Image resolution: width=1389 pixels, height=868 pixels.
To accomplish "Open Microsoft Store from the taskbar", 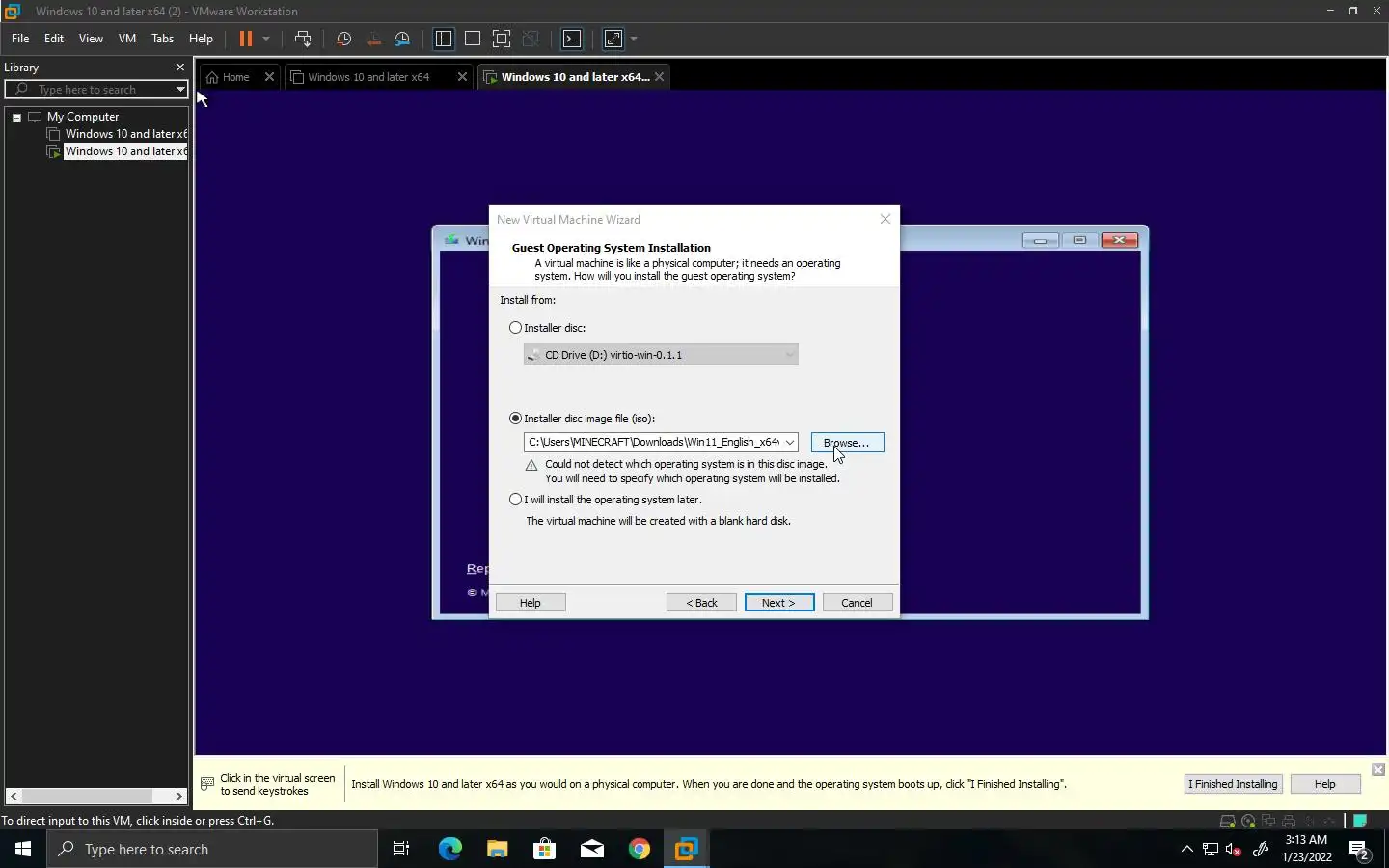I will [545, 849].
